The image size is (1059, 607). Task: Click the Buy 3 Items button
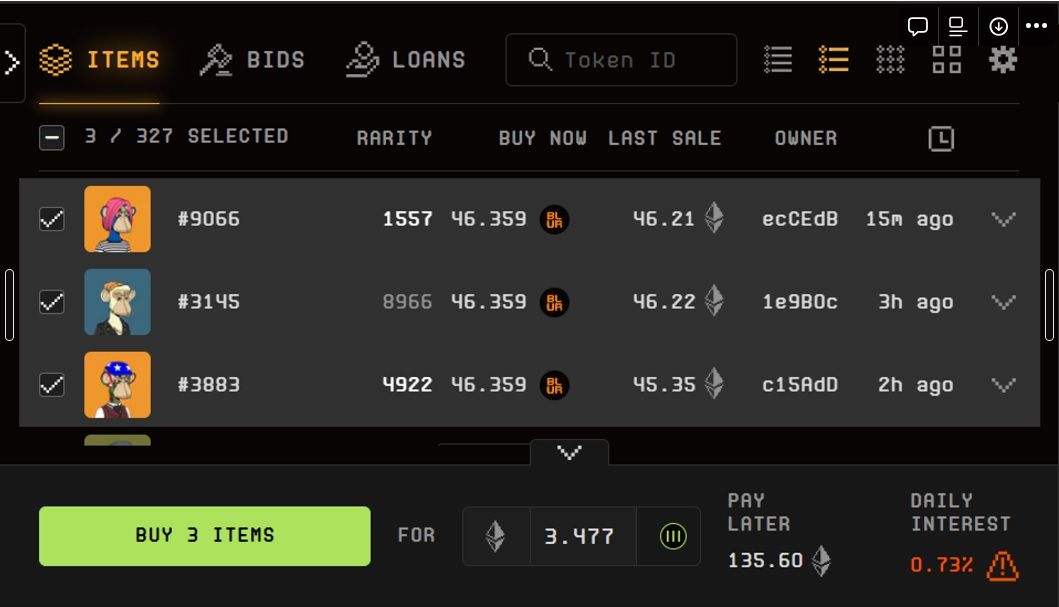pyautogui.click(x=204, y=536)
